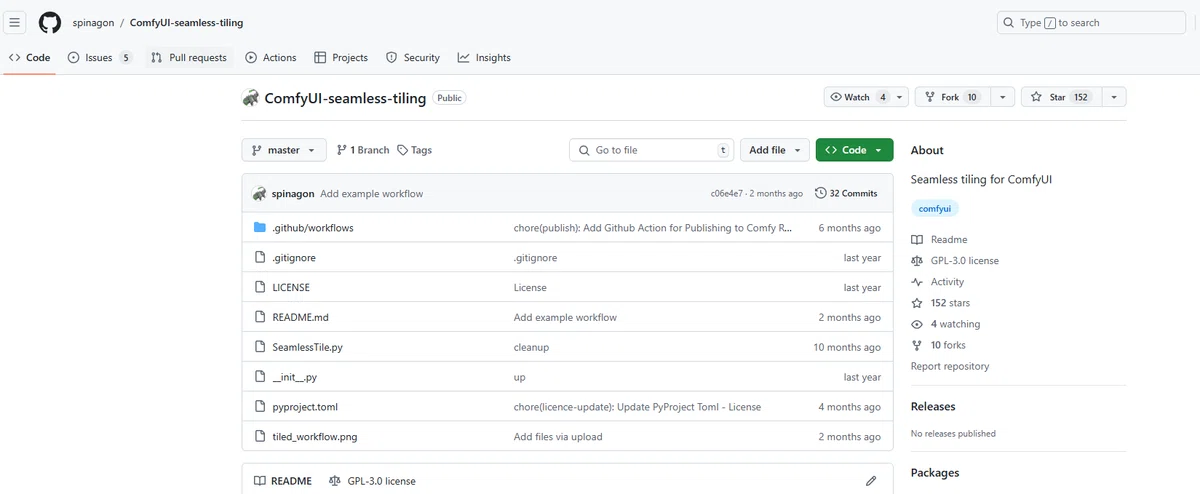Open commit hash c06e4e7
Screen dimensions: 1200x494
(728, 194)
